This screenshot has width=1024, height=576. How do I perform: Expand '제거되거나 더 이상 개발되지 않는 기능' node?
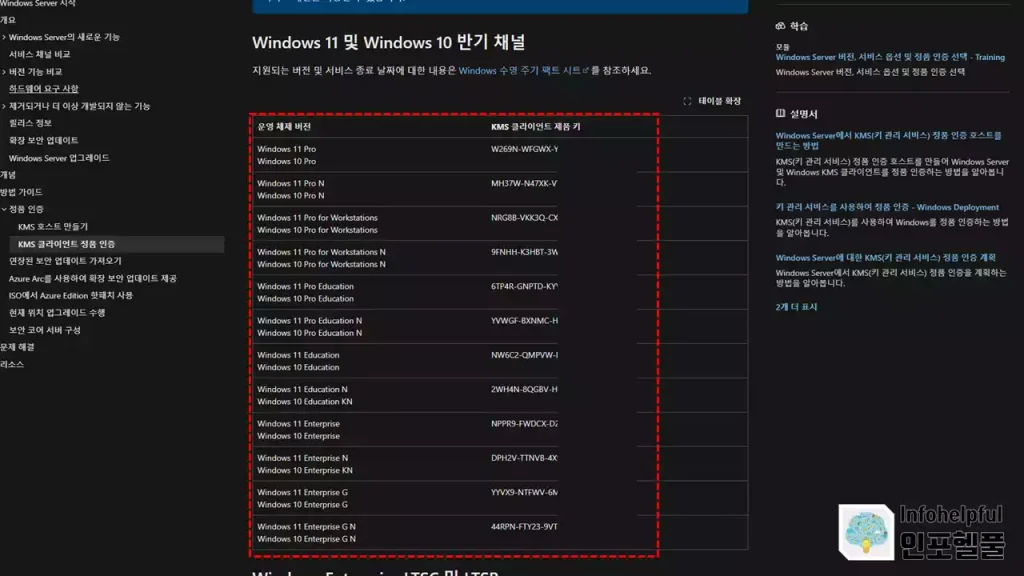[4, 106]
